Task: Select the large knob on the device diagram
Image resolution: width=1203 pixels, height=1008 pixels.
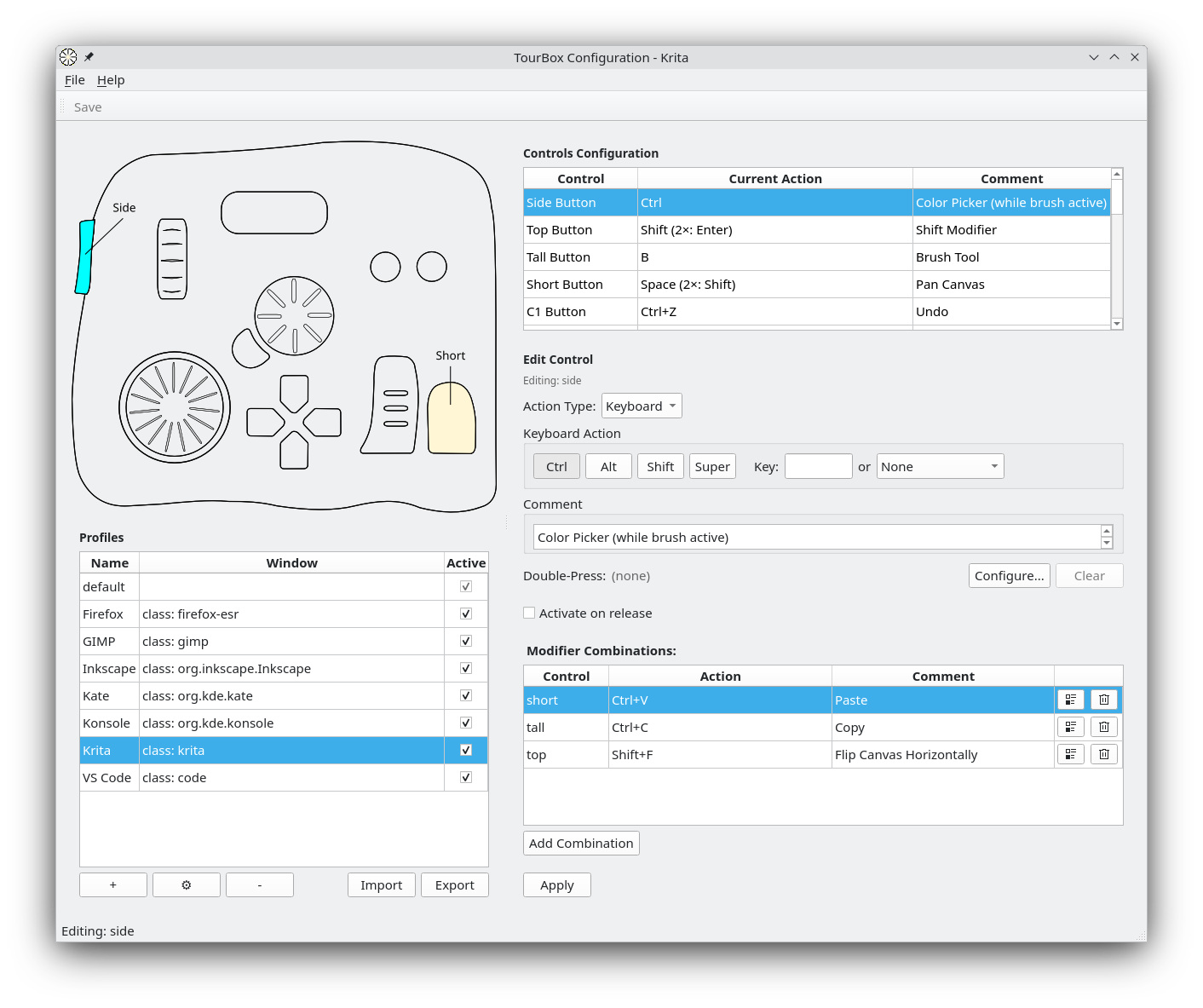Action: pos(175,407)
